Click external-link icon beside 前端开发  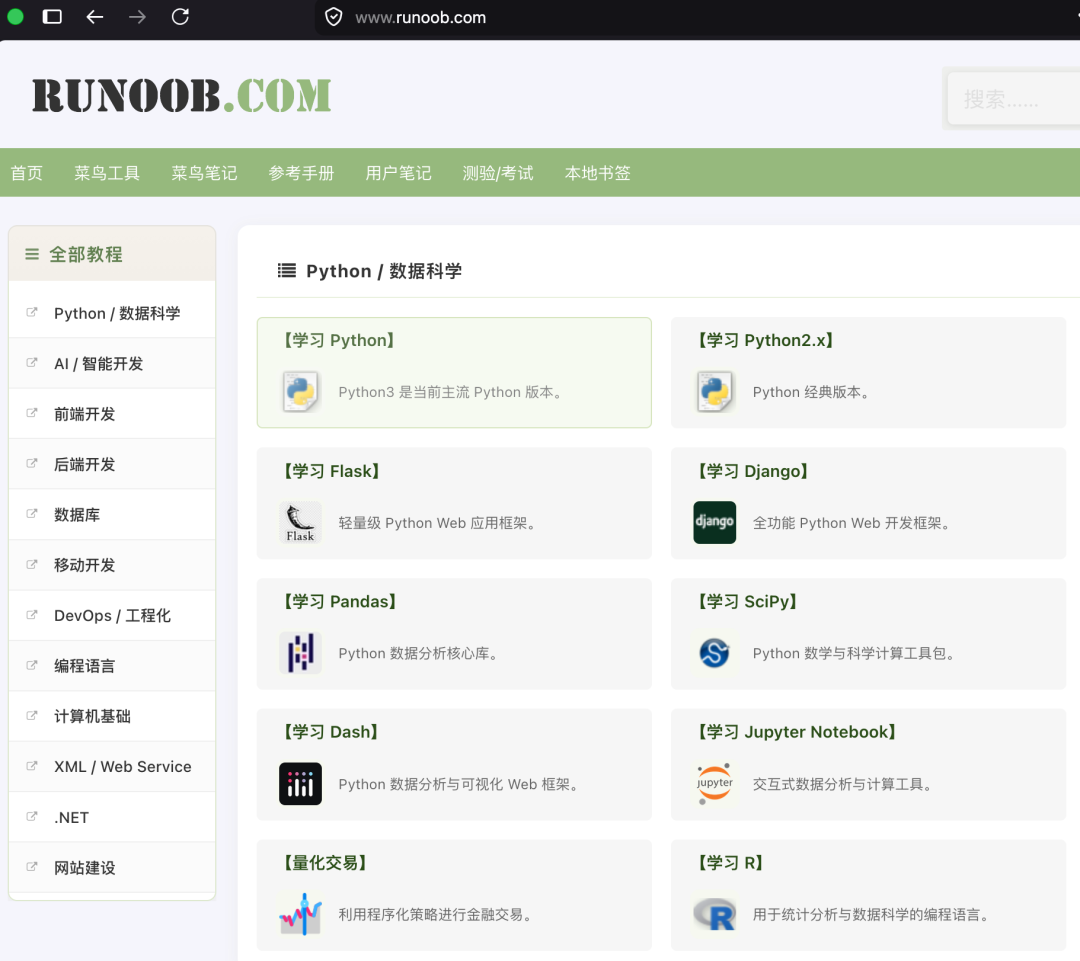(32, 413)
